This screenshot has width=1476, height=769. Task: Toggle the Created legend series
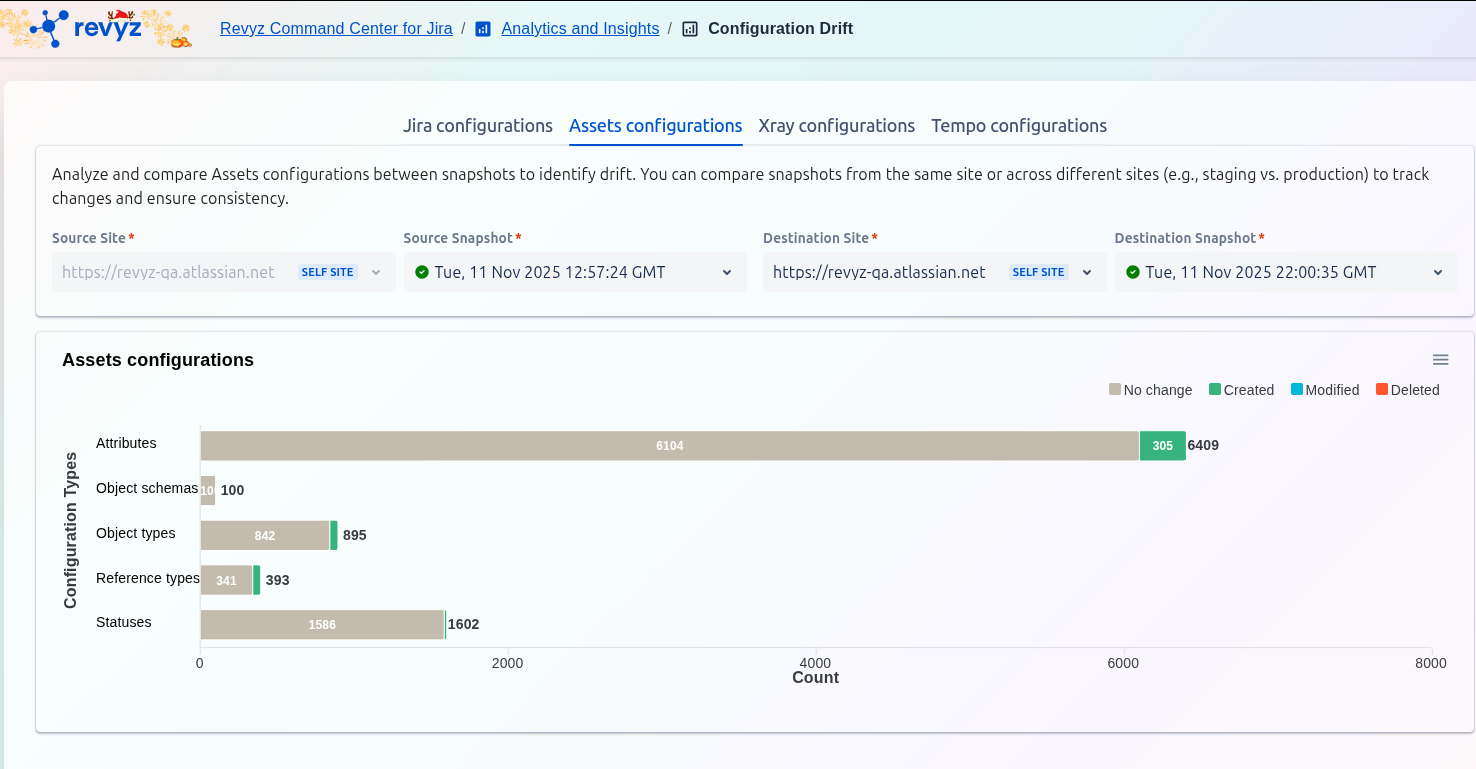pyautogui.click(x=1241, y=390)
